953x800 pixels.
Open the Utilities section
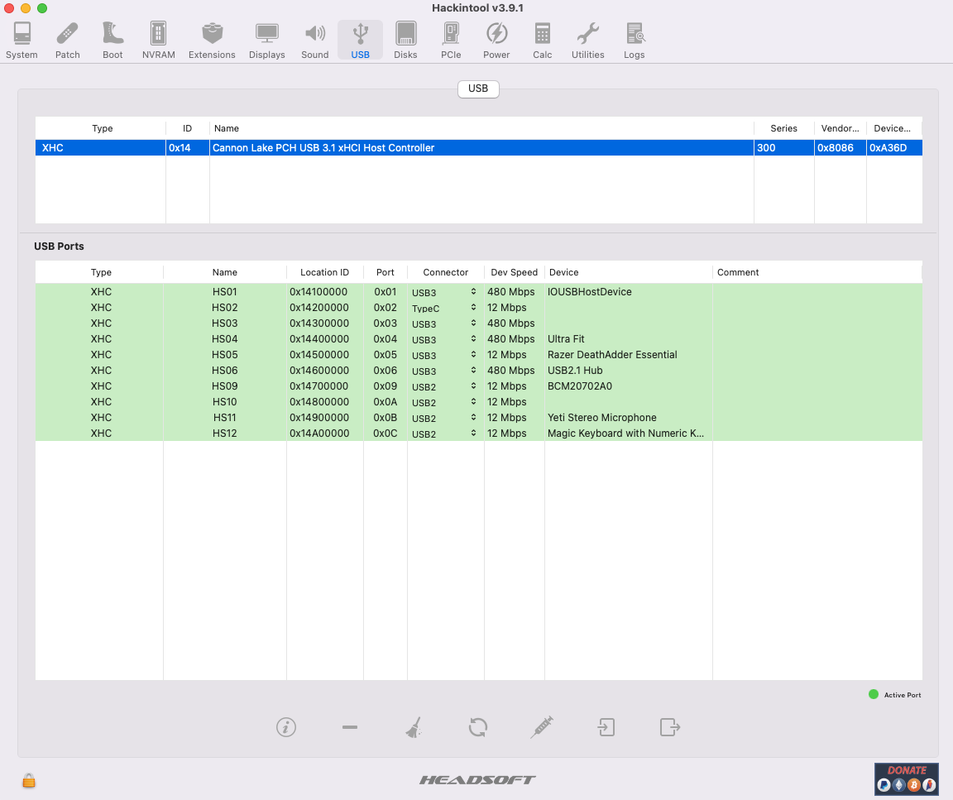tap(588, 41)
